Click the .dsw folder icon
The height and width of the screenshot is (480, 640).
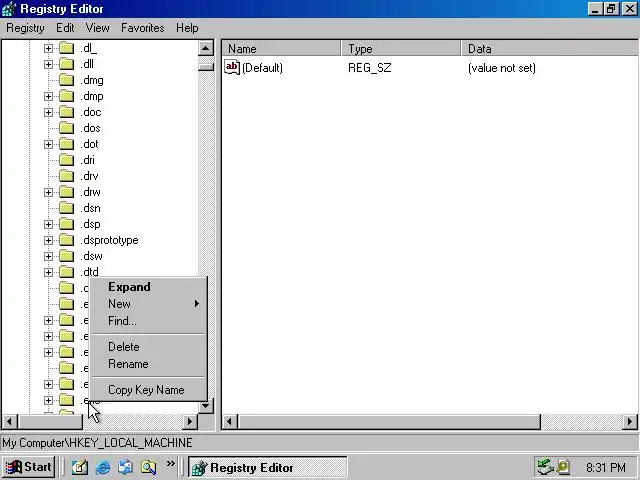(66, 256)
